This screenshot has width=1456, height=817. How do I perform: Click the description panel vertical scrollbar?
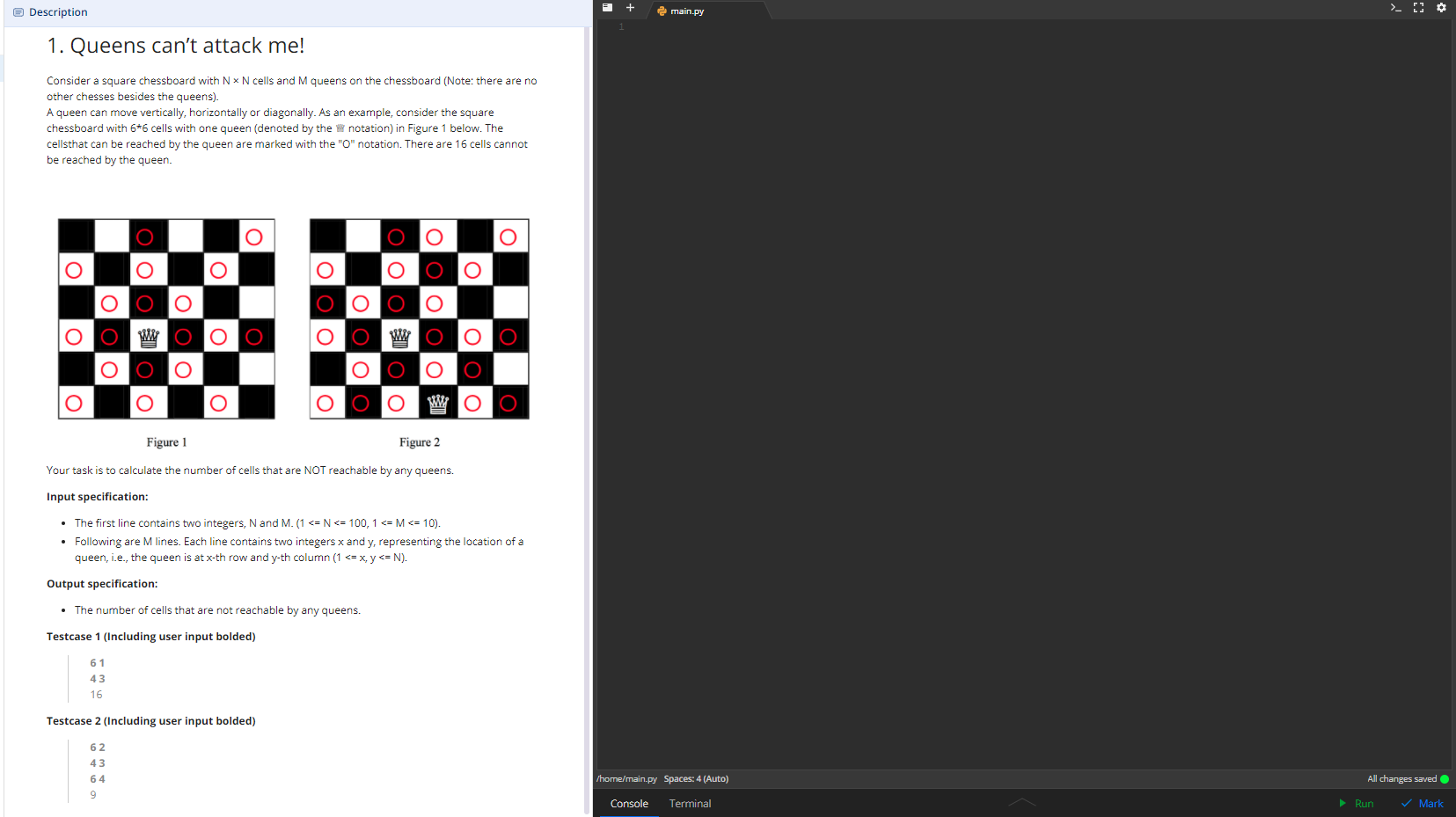coord(587,420)
